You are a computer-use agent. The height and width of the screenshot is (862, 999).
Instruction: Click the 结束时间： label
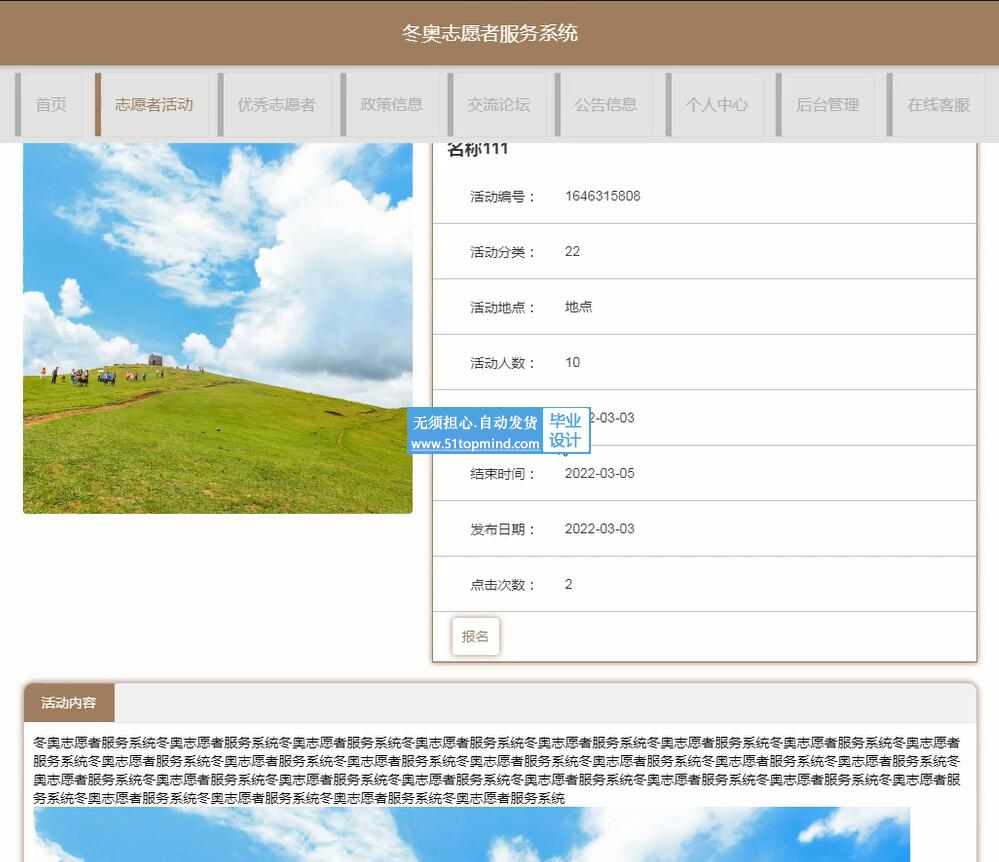coord(502,474)
